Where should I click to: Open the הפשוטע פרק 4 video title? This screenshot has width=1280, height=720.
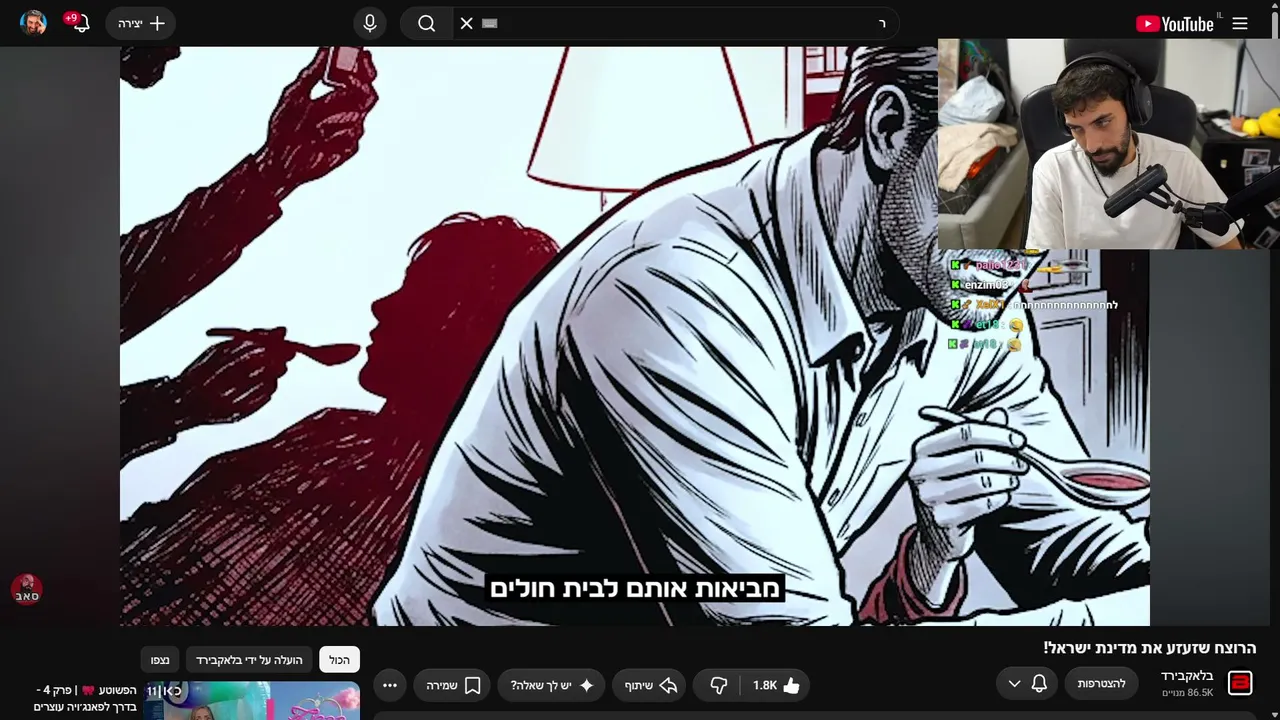85,698
